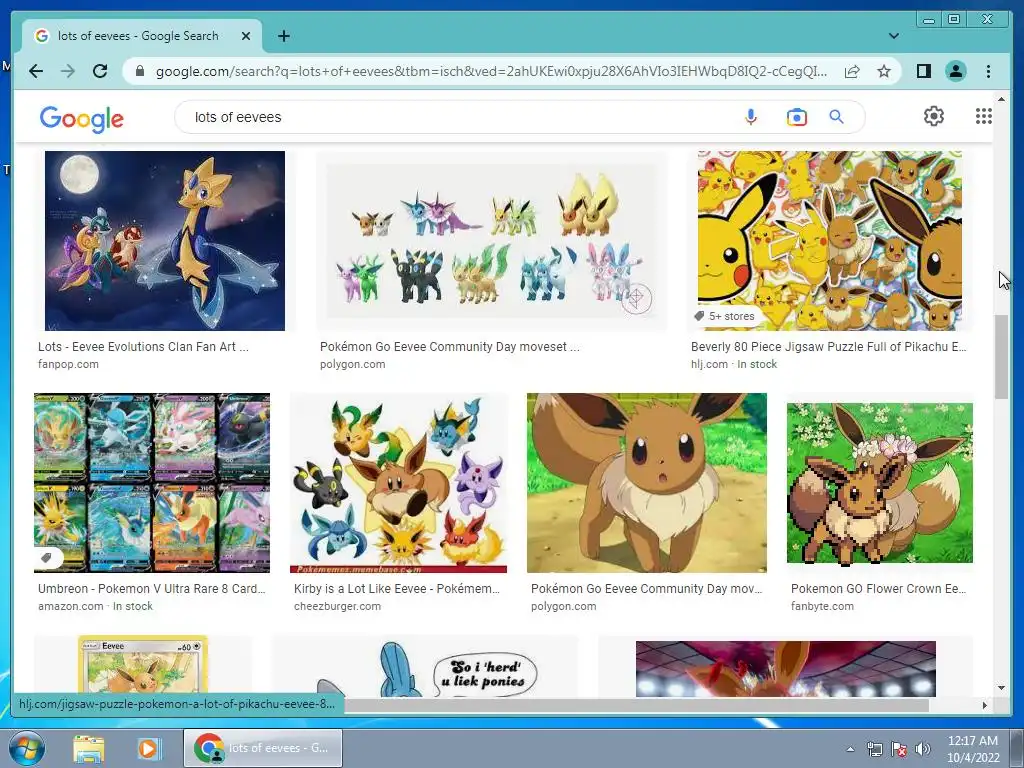
Task: Open the Eevee Evolutions Clan fan art image
Action: tap(165, 241)
